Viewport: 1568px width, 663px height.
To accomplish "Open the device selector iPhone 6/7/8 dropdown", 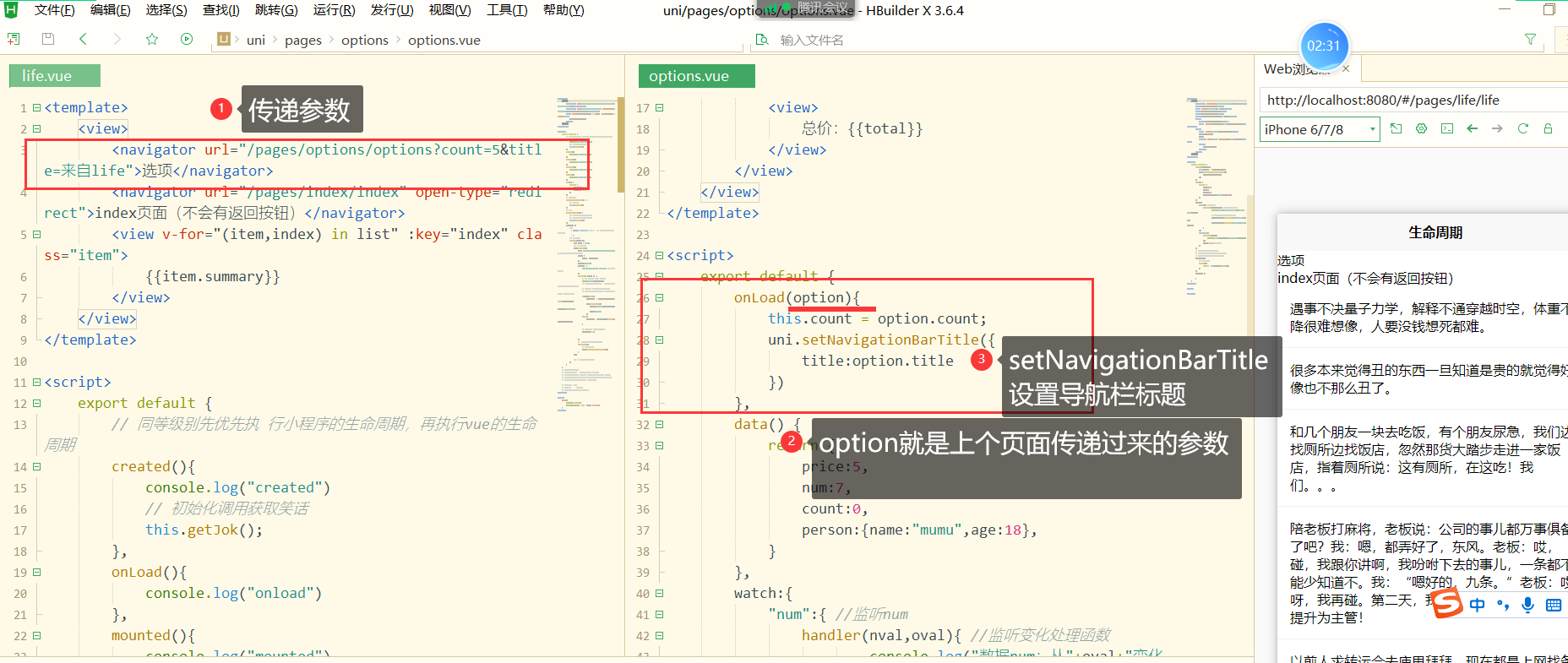I will click(x=1320, y=129).
